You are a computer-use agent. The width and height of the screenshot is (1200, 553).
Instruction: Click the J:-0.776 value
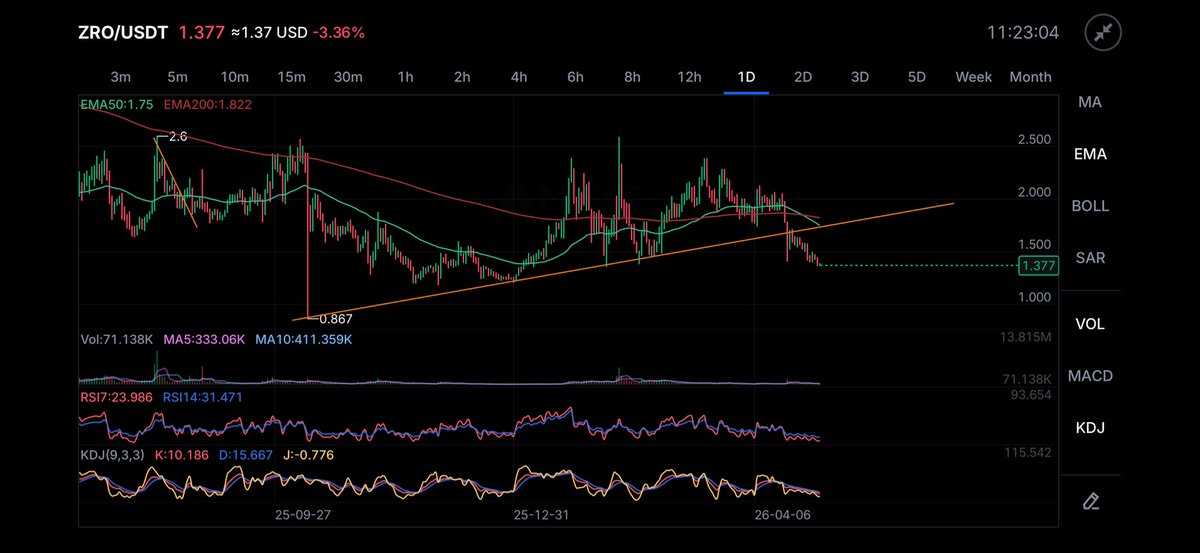(306, 455)
